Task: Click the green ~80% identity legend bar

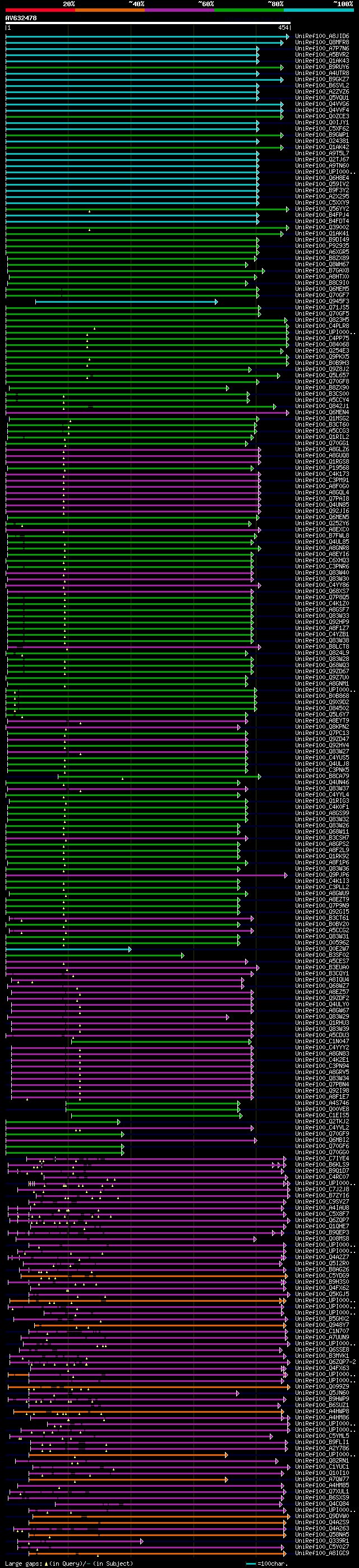Action: click(x=248, y=10)
